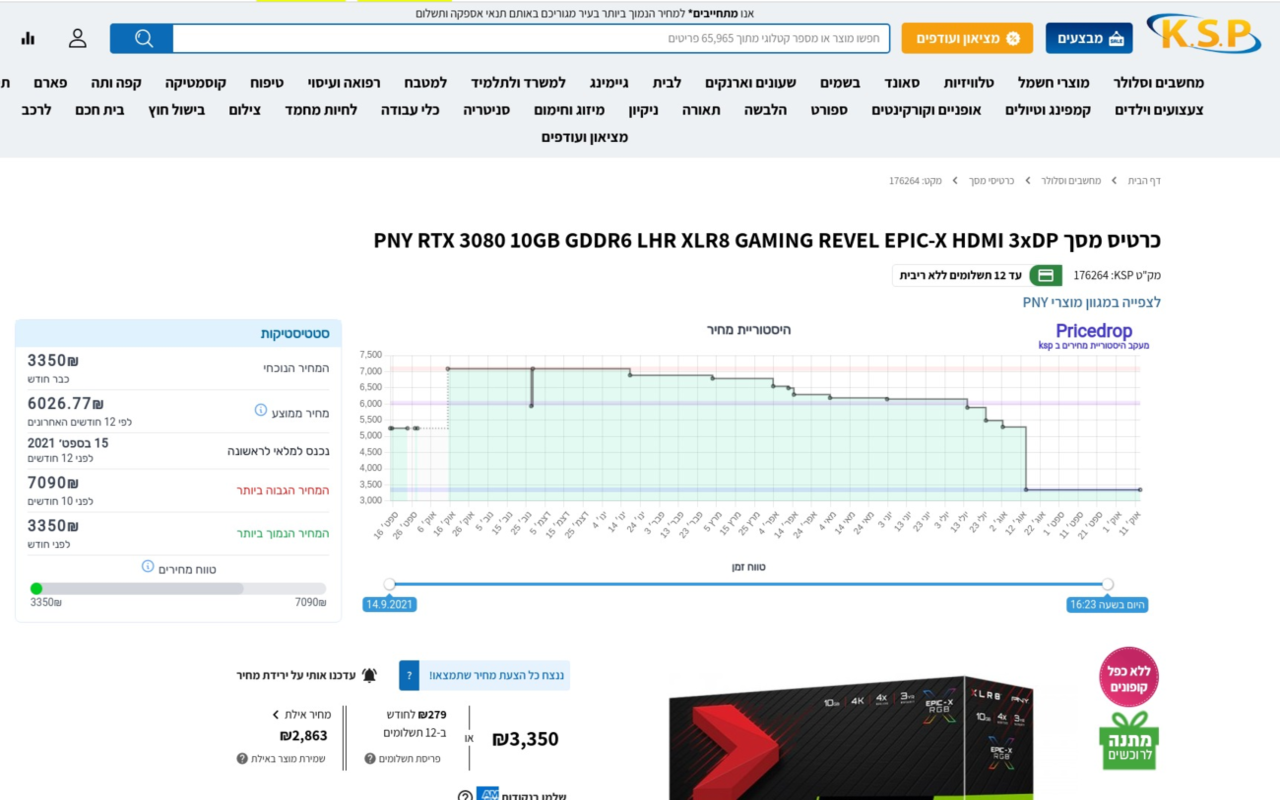This screenshot has width=1280, height=800.
Task: Click the שמירת מוצר באילת text
Action: [x=290, y=759]
